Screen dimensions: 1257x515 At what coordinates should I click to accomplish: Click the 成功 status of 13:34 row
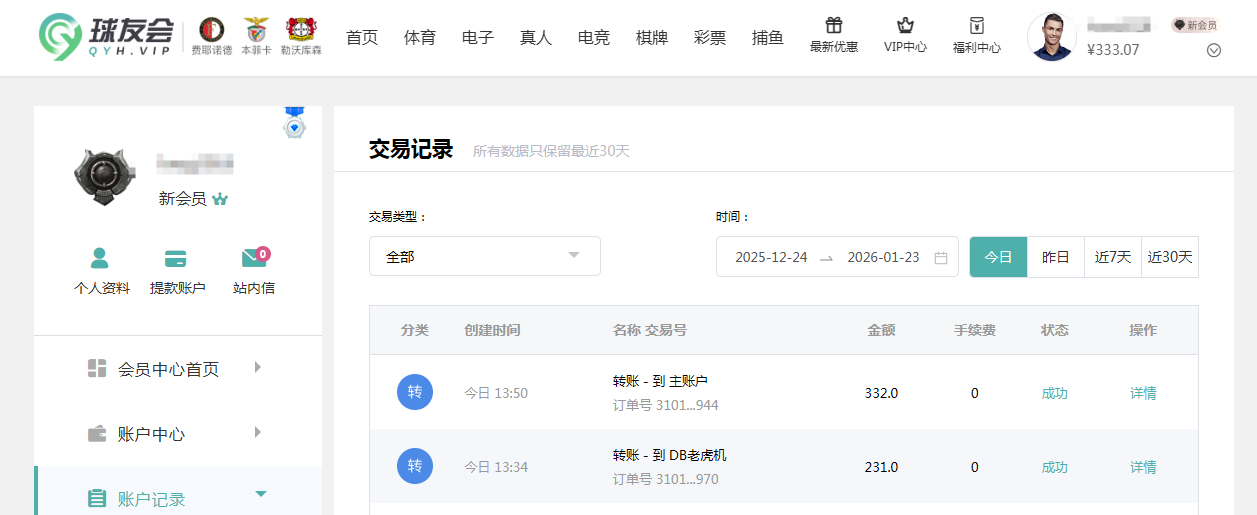point(1055,467)
